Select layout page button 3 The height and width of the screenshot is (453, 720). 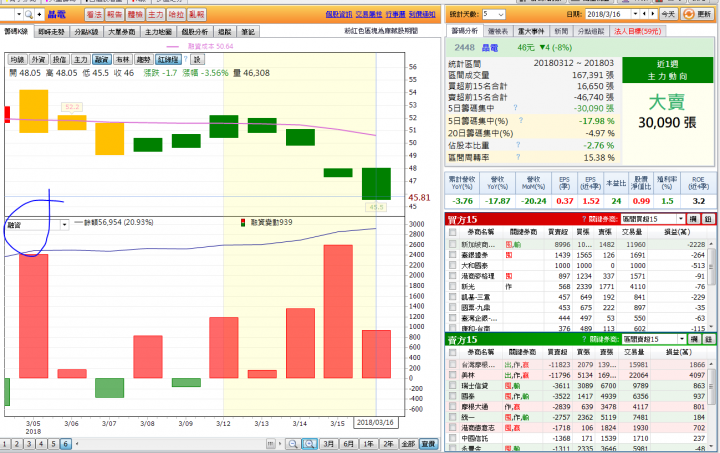click(29, 444)
